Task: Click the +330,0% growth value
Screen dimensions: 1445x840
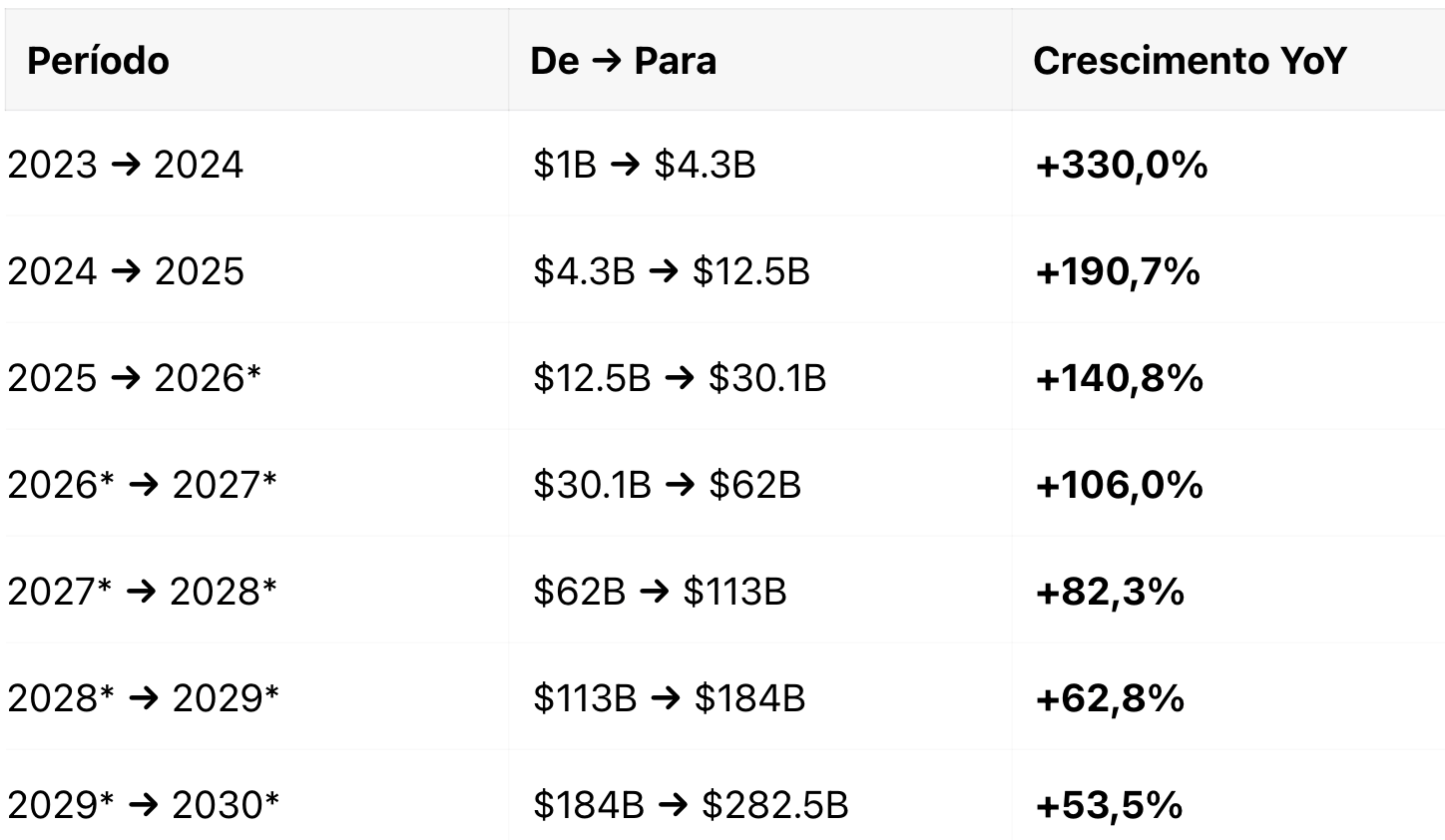Action: pyautogui.click(x=1122, y=165)
